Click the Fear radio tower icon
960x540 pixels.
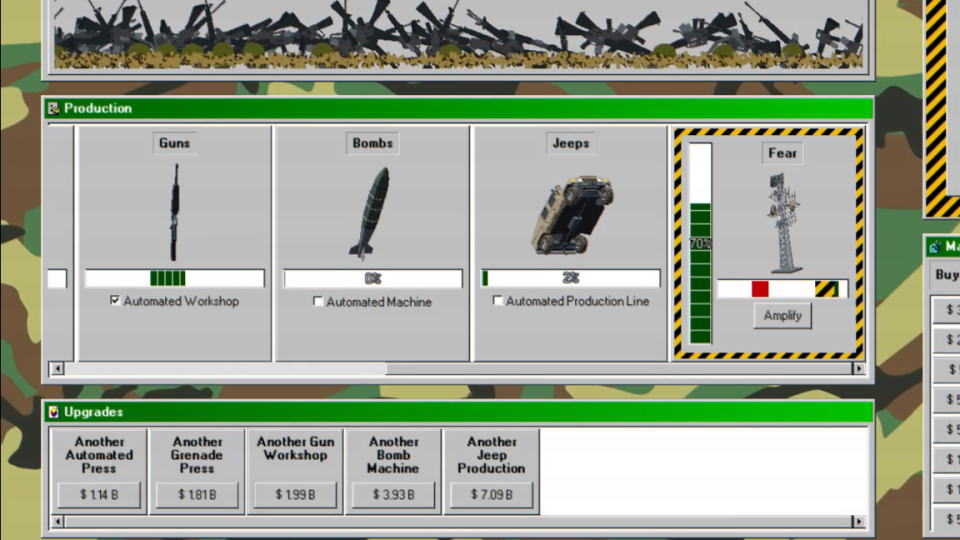tap(783, 223)
